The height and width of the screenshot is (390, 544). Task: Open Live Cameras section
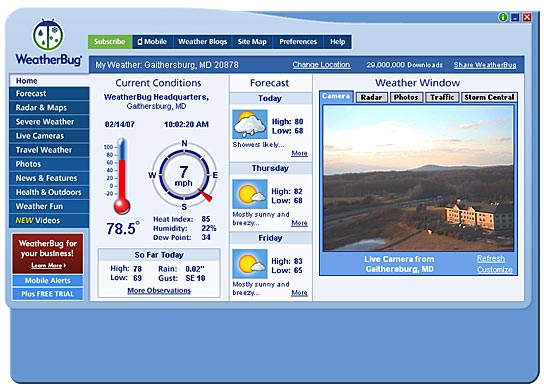coord(49,136)
